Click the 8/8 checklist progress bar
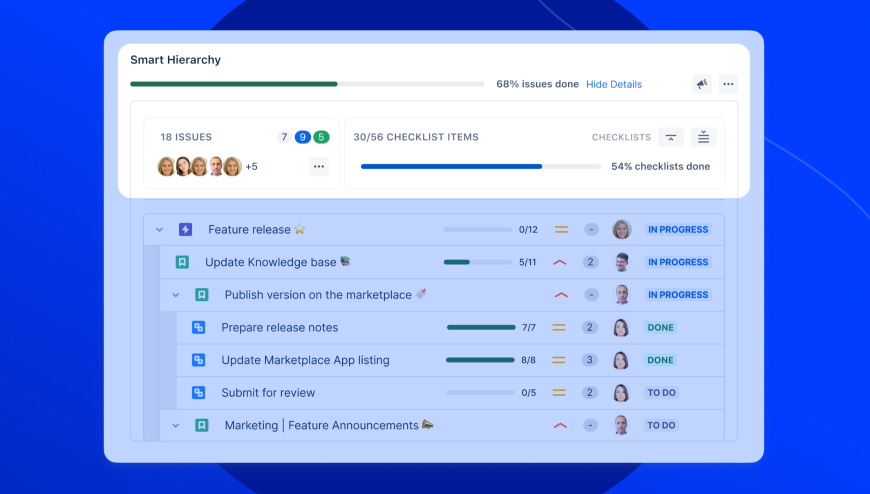The width and height of the screenshot is (870, 494). point(480,360)
